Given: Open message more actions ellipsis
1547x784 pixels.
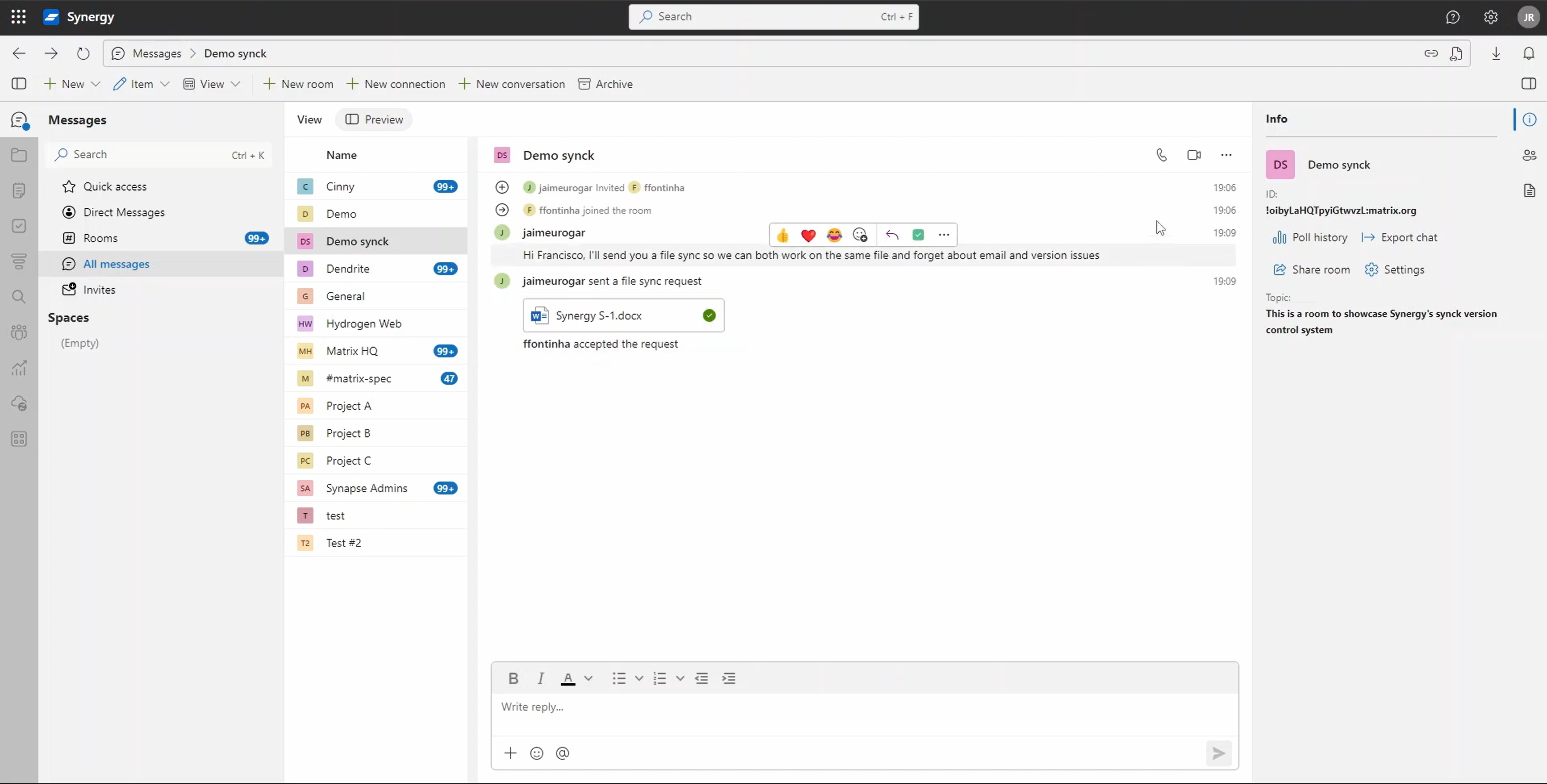Looking at the screenshot, I should coord(943,235).
